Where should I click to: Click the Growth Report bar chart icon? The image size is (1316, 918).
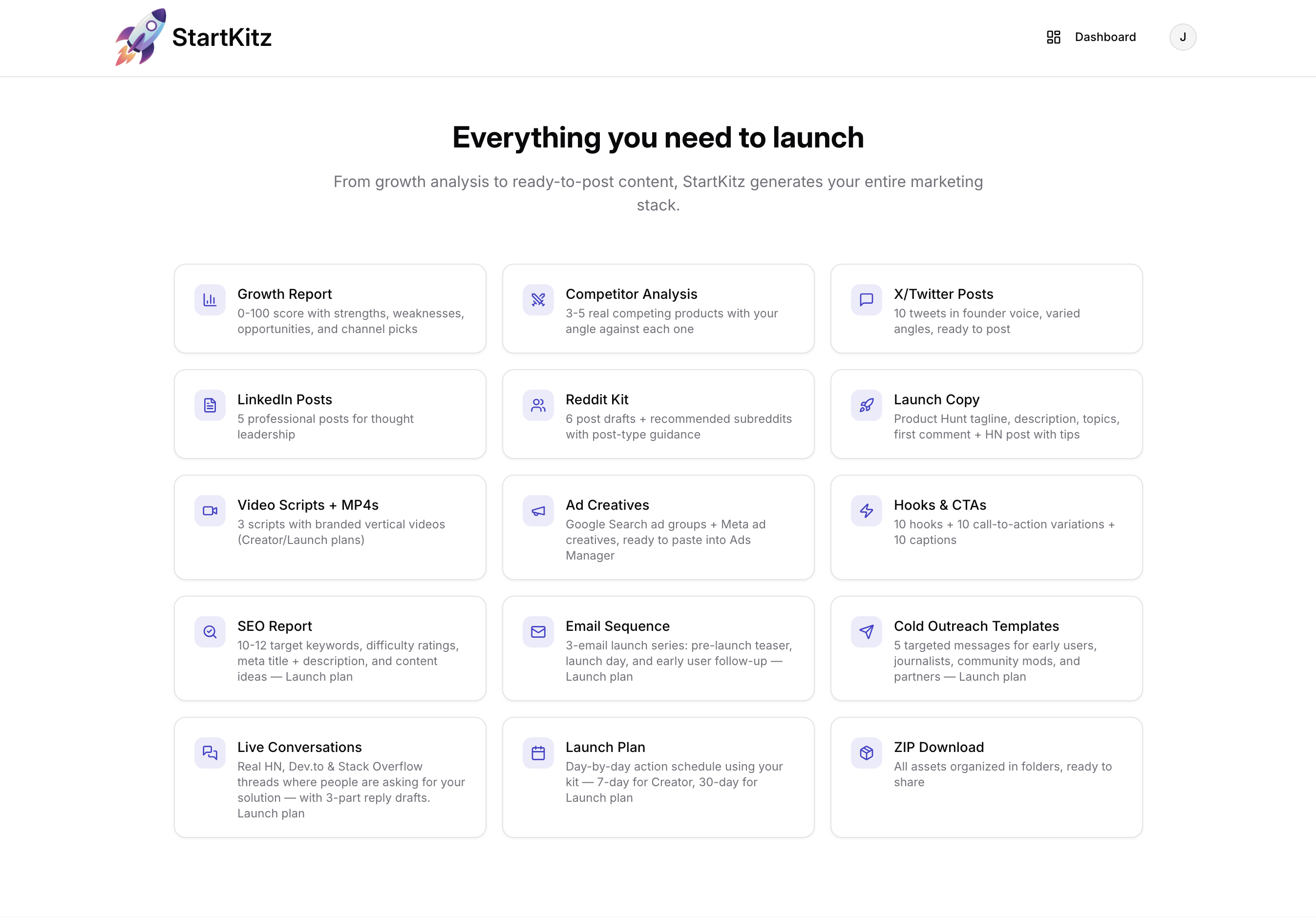pyautogui.click(x=210, y=299)
